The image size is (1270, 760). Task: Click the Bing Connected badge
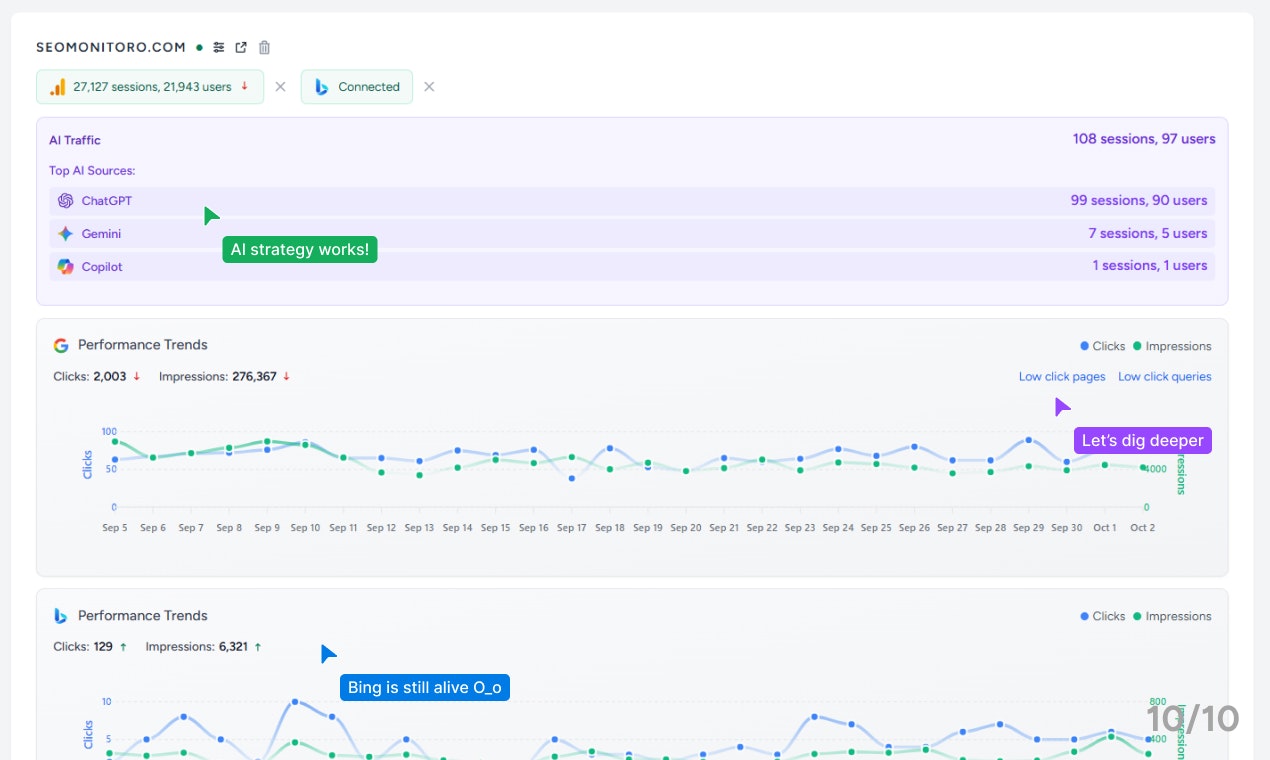(x=357, y=87)
